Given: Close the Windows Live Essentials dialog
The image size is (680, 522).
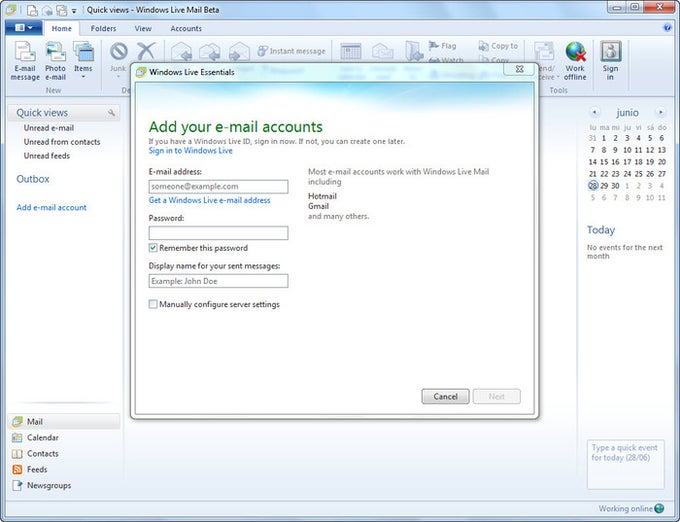Looking at the screenshot, I should pos(519,69).
